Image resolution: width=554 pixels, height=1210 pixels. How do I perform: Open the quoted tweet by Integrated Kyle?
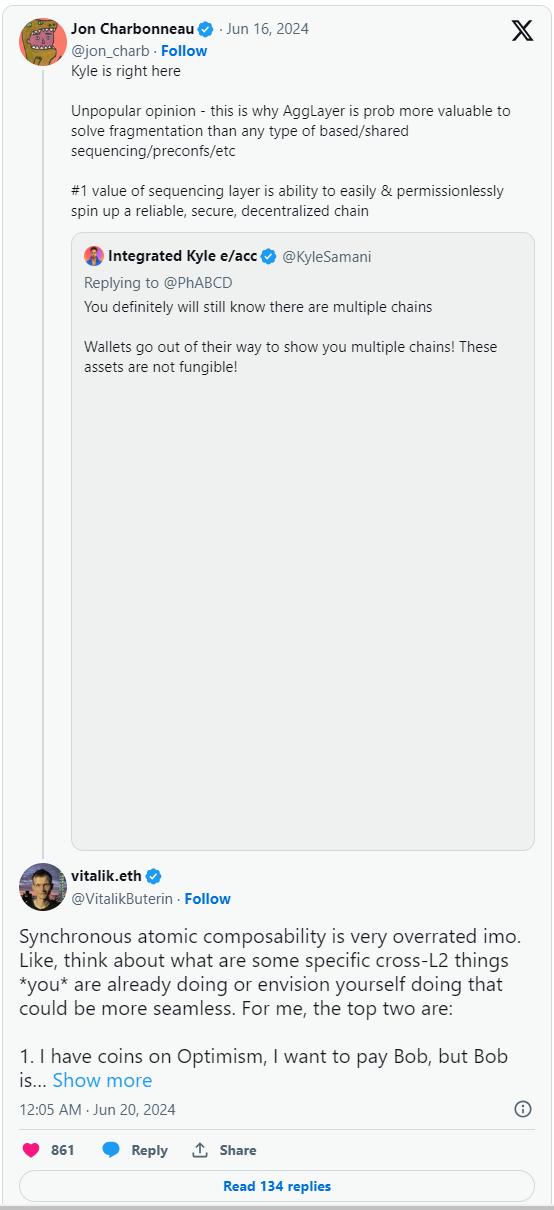[x=303, y=541]
